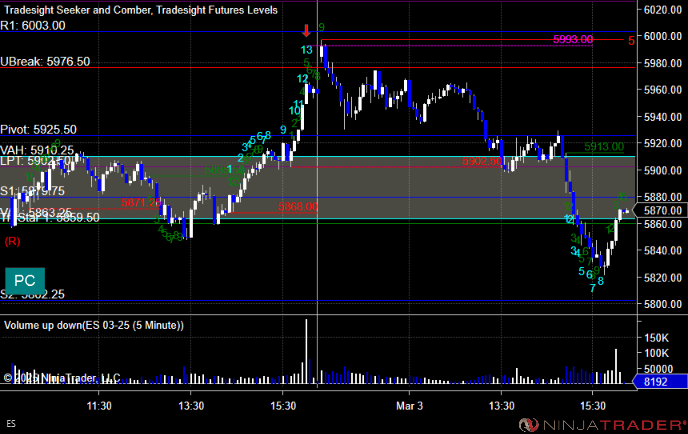Viewport: 688px width, 434px height.
Task: Click the 6020.00 price axis label
Action: (x=663, y=10)
